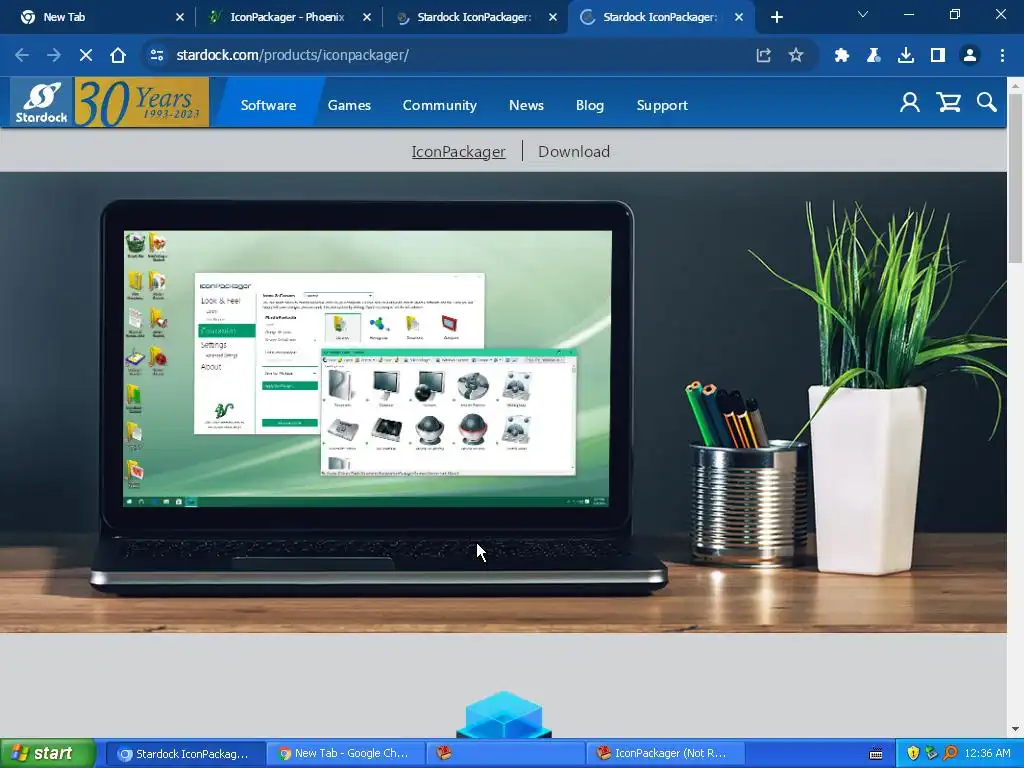Select the unlabeled red icon taskbar button
1024x768 pixels.
point(505,754)
